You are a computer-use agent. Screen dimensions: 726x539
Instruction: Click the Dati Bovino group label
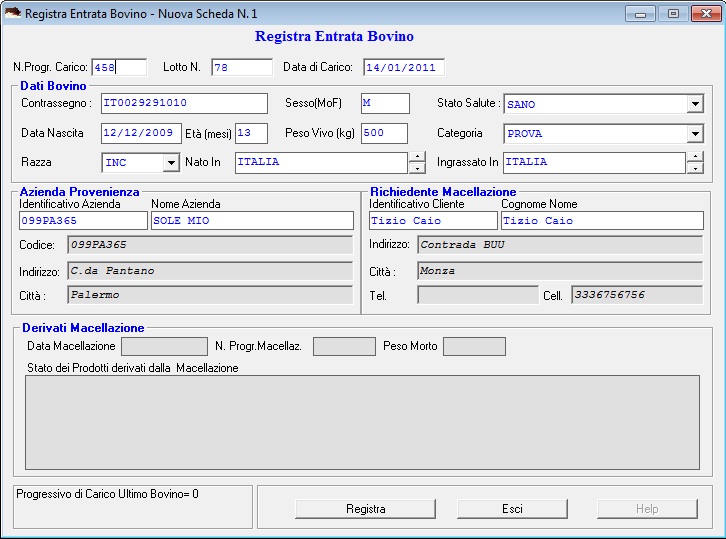[x=53, y=86]
